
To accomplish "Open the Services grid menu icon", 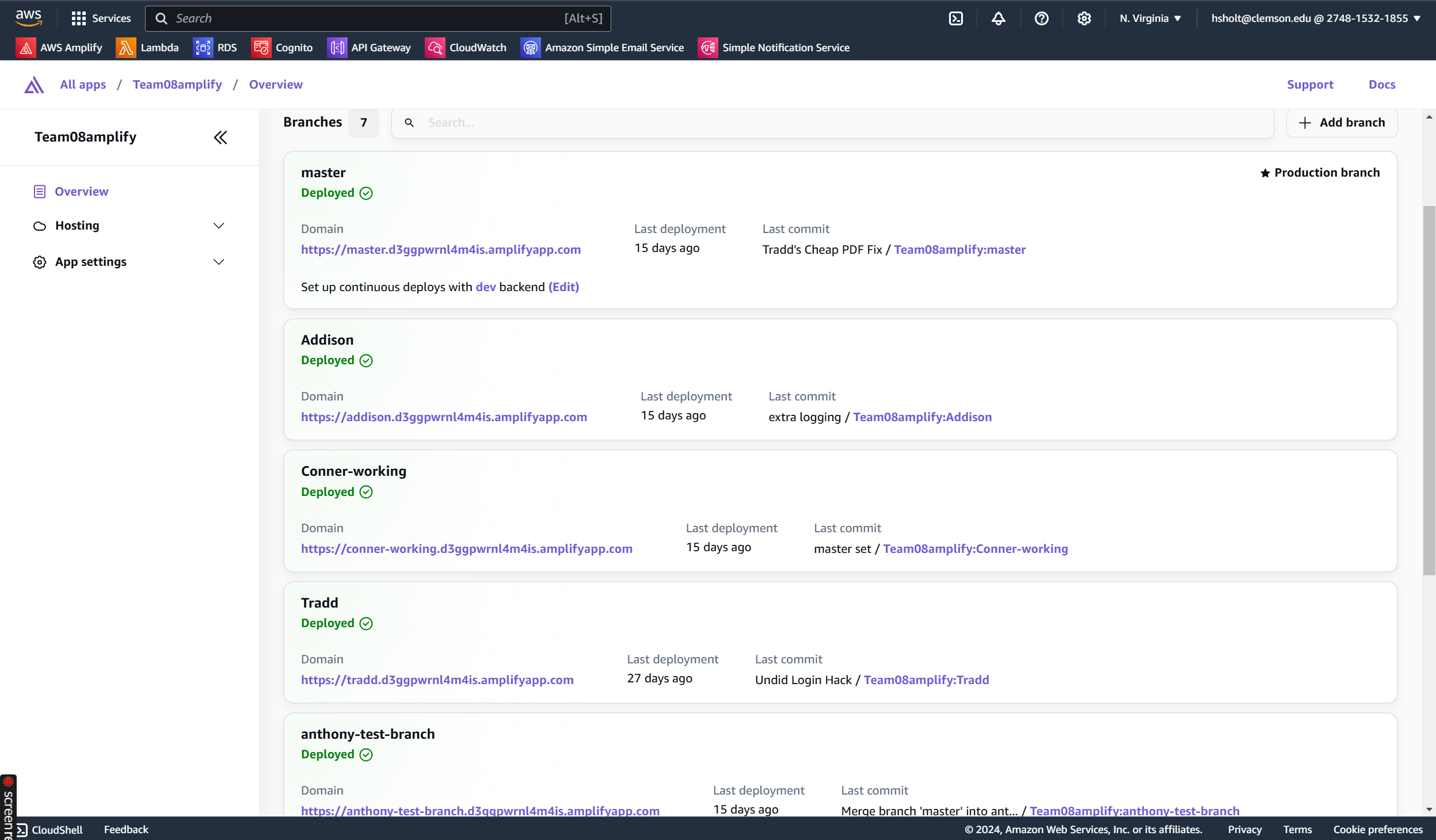I will click(x=78, y=18).
